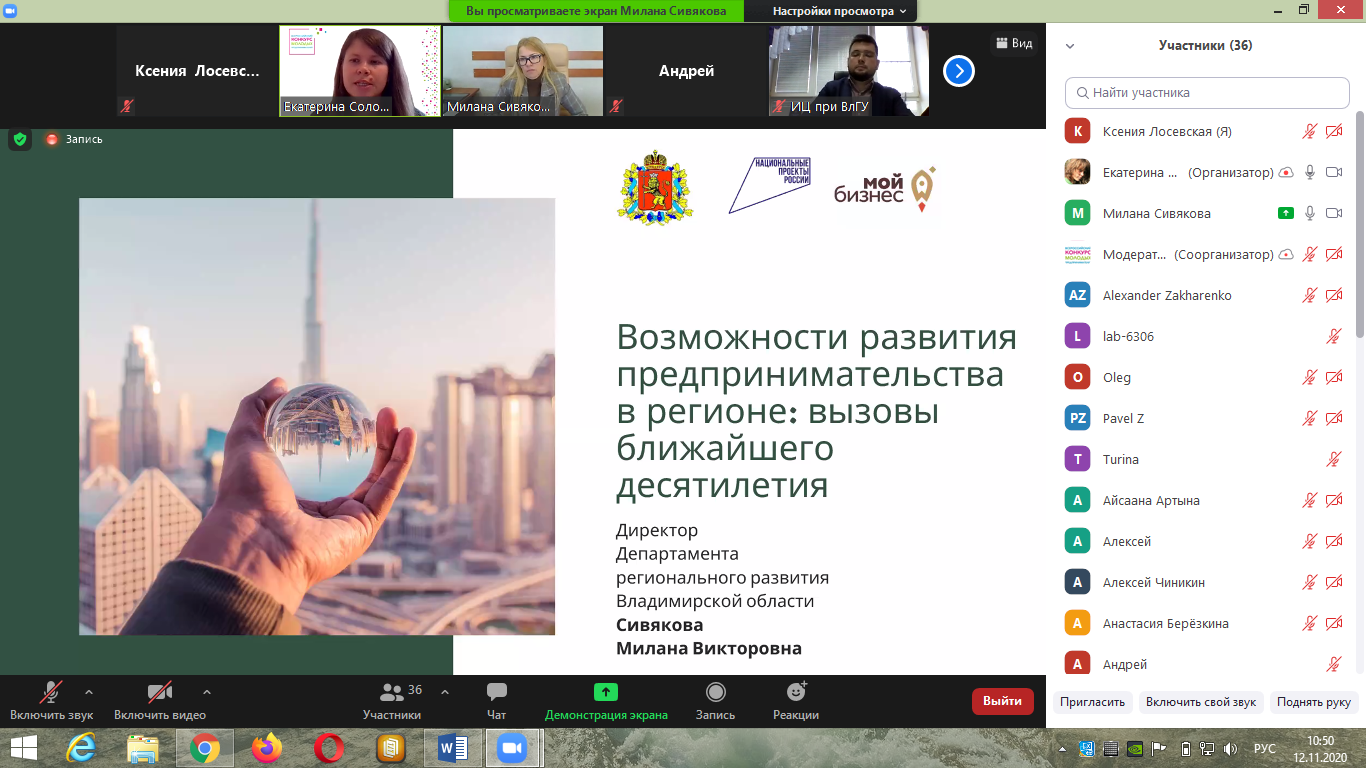Image resolution: width=1366 pixels, height=768 pixels.
Task: Raise hand with Поднять руку button
Action: (x=1314, y=702)
